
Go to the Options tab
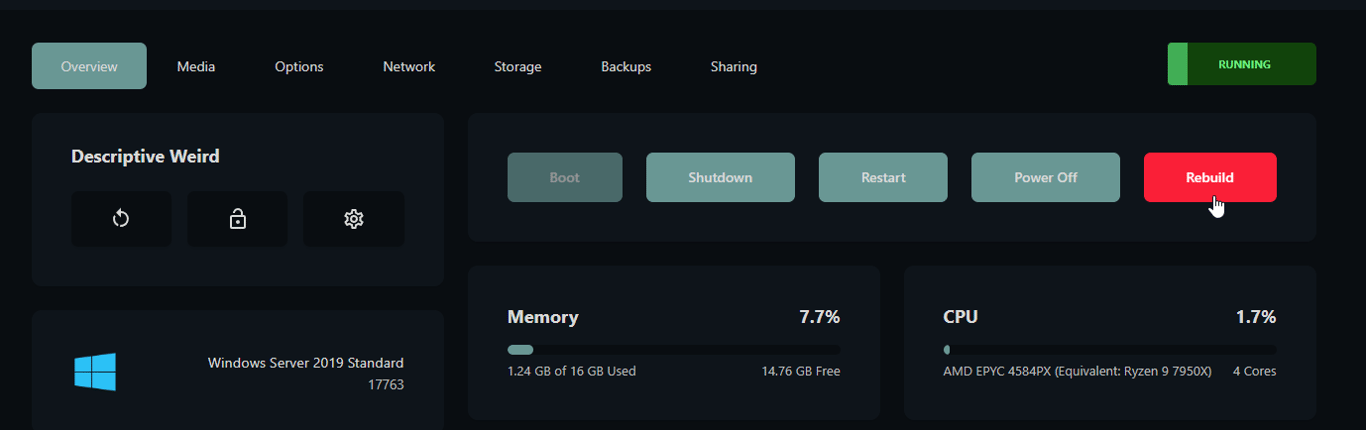click(299, 66)
